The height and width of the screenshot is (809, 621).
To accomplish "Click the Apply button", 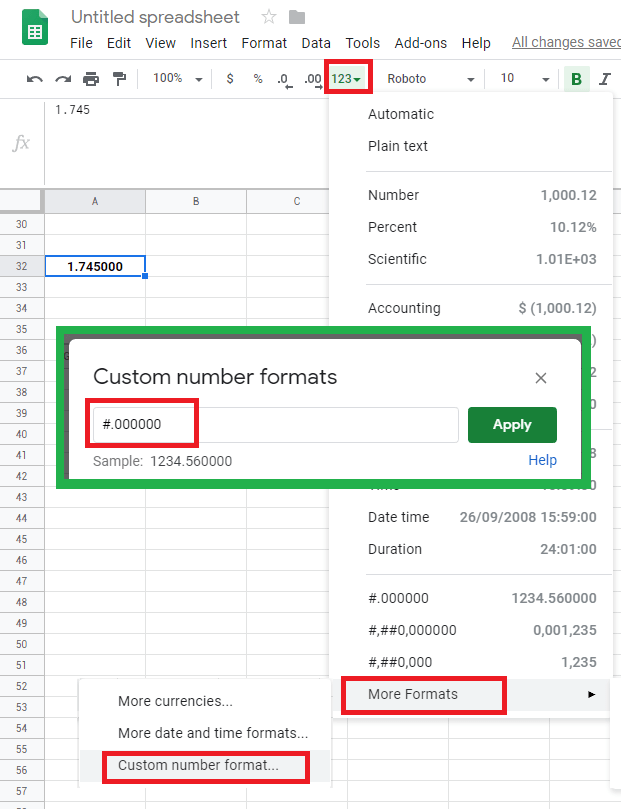I will pos(512,425).
